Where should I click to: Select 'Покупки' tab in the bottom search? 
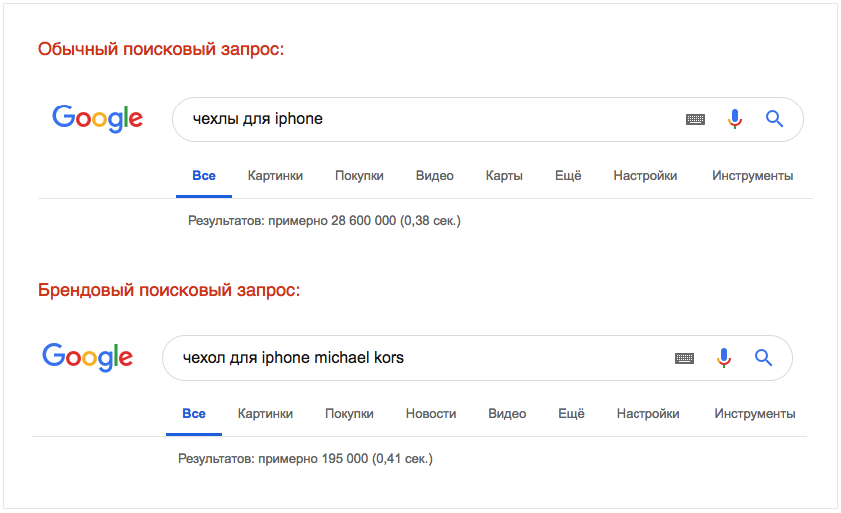(x=349, y=414)
